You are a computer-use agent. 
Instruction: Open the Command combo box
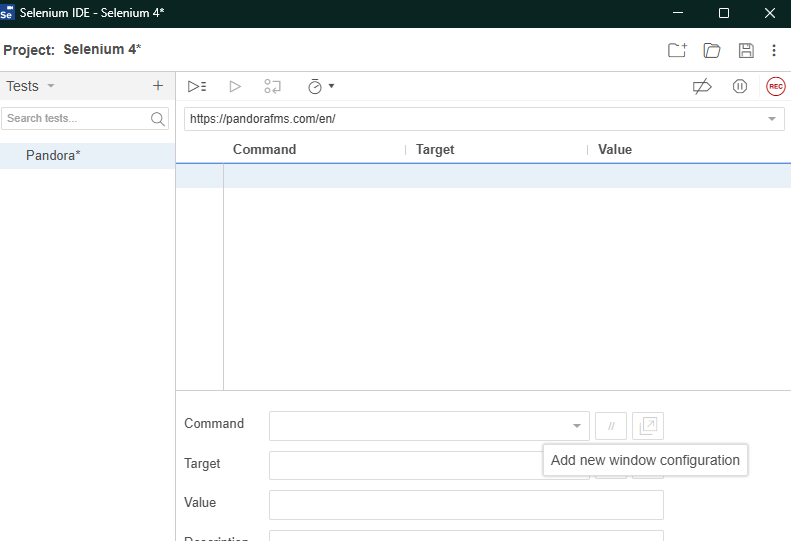[429, 426]
